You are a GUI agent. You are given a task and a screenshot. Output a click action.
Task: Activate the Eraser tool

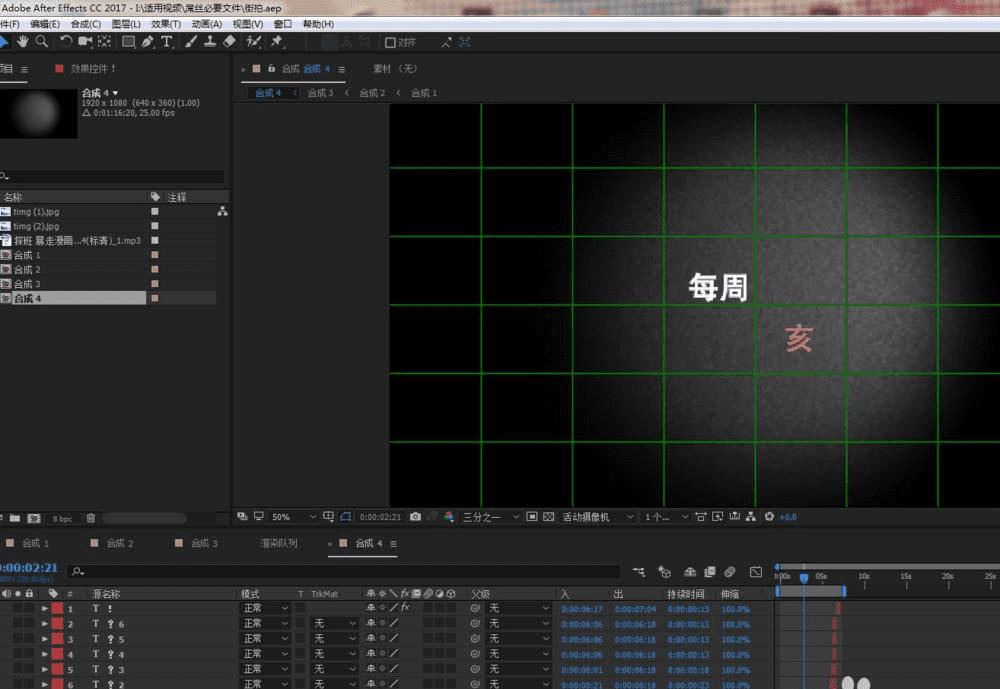pos(229,42)
